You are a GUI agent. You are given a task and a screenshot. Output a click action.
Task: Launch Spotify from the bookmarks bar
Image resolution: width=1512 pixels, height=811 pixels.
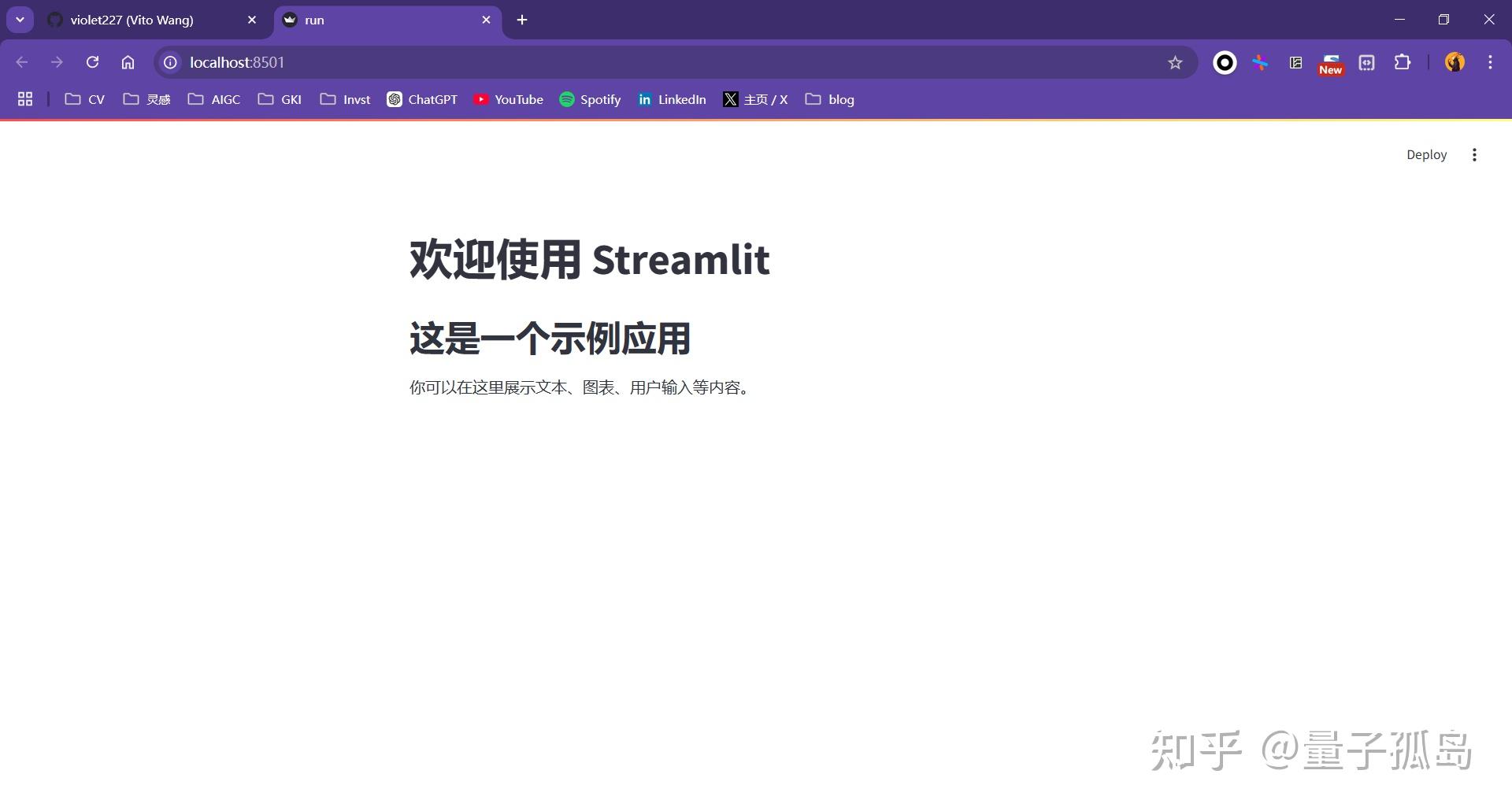590,99
